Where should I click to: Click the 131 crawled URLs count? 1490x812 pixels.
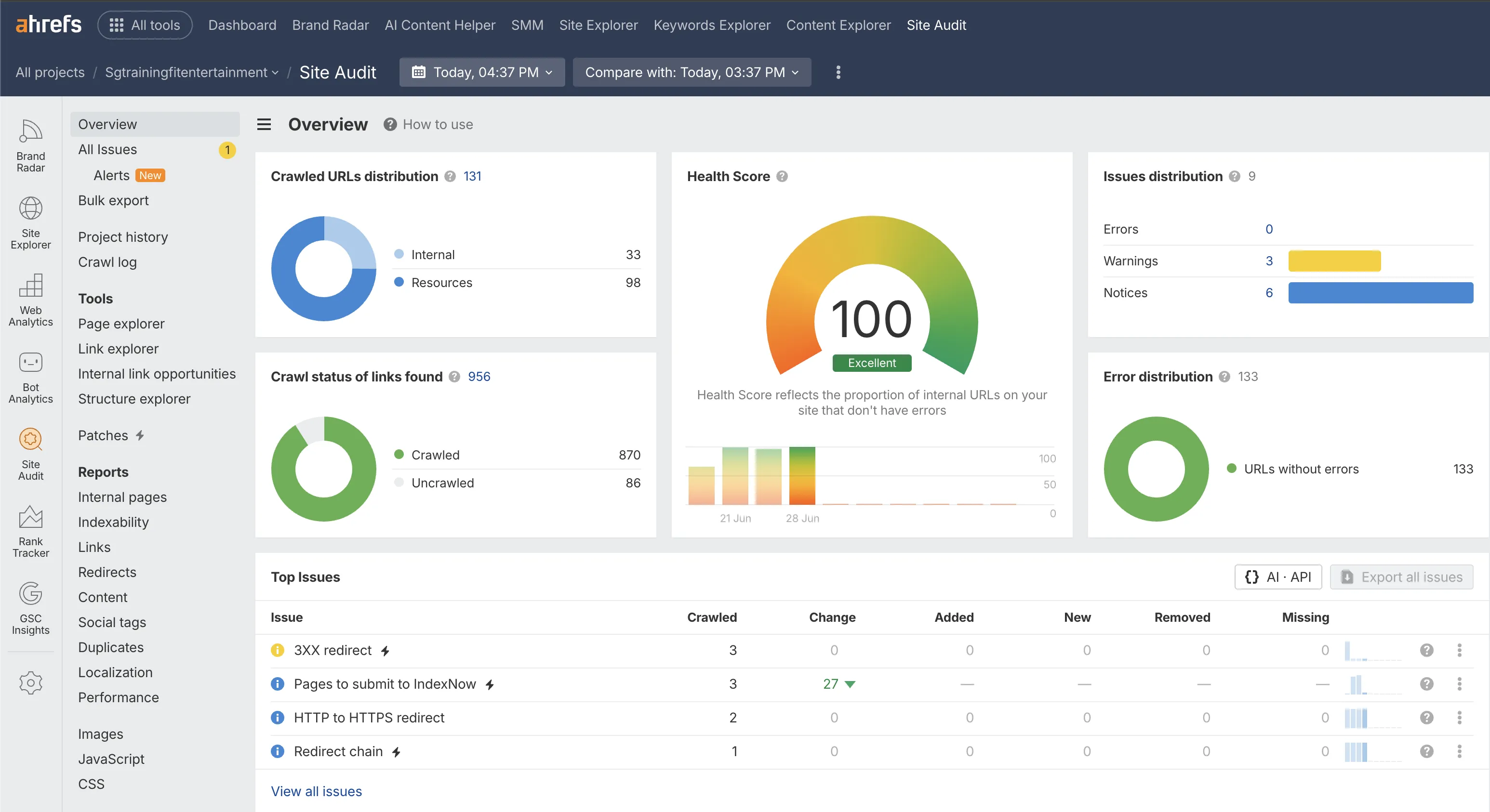(x=472, y=176)
